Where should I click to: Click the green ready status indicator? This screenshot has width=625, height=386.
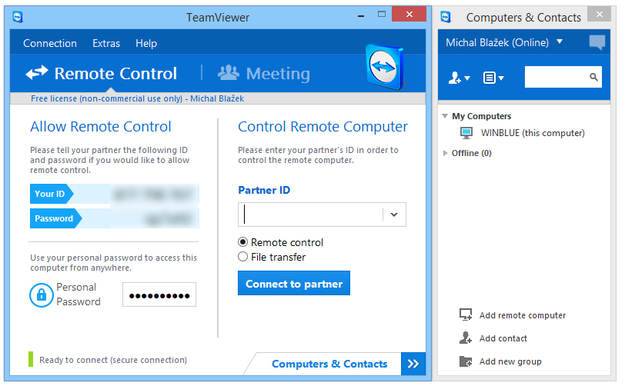pyautogui.click(x=31, y=359)
